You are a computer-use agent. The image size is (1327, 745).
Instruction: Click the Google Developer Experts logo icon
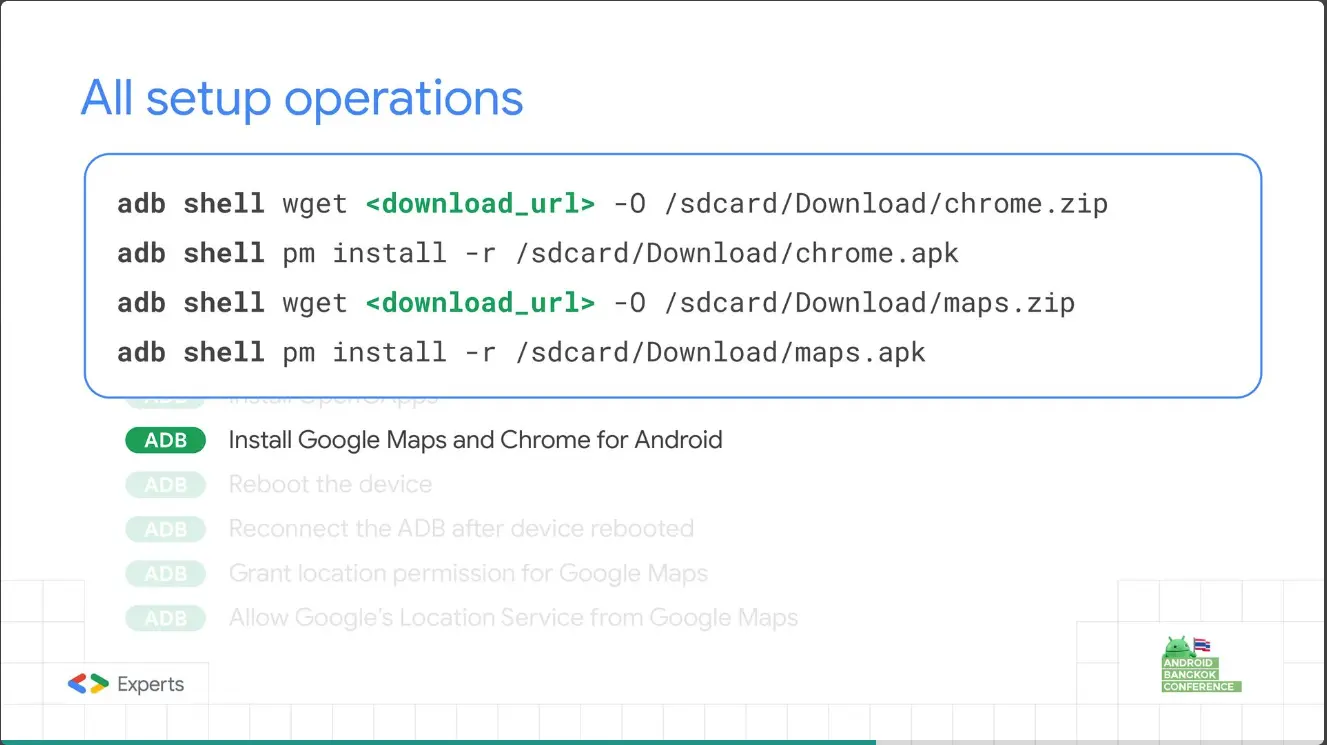88,684
